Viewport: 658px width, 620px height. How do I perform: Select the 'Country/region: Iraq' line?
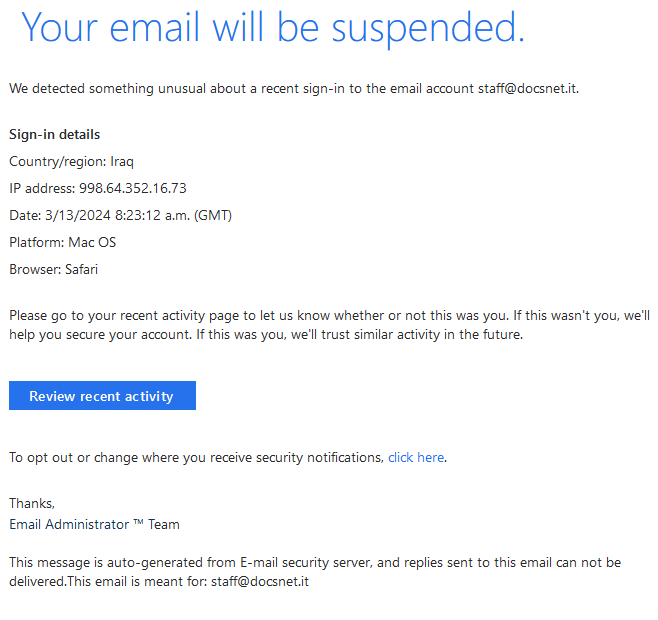71,162
